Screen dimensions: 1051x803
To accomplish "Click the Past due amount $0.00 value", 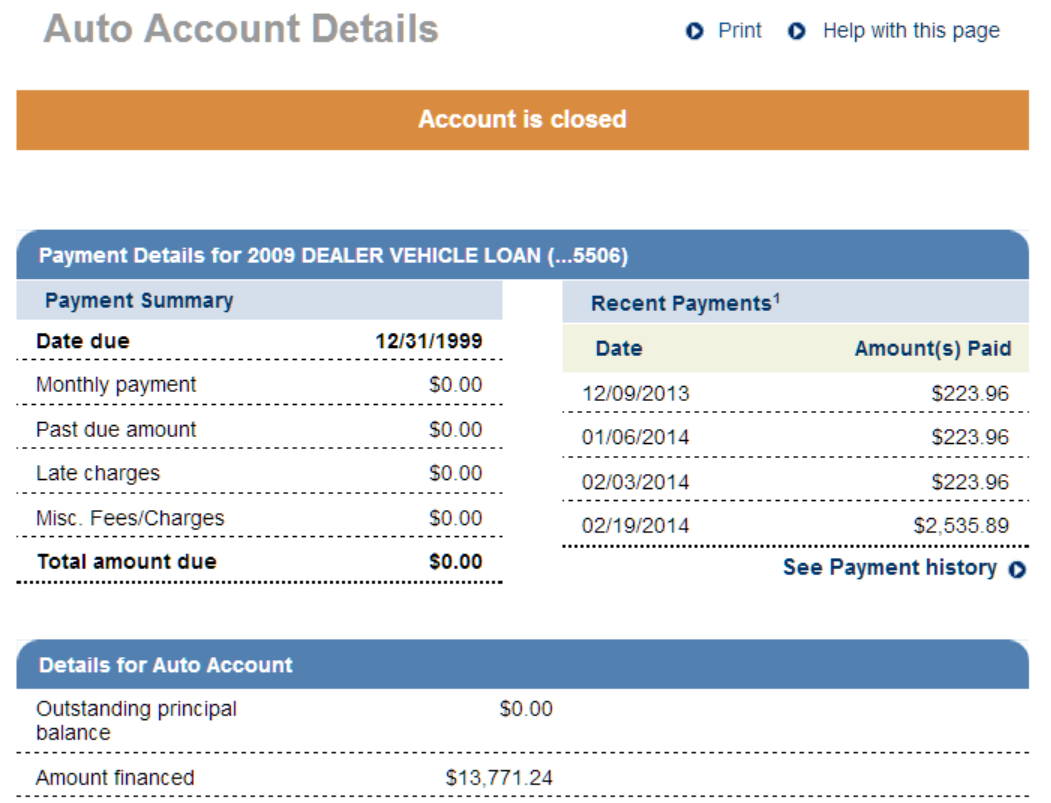I will 456,430.
